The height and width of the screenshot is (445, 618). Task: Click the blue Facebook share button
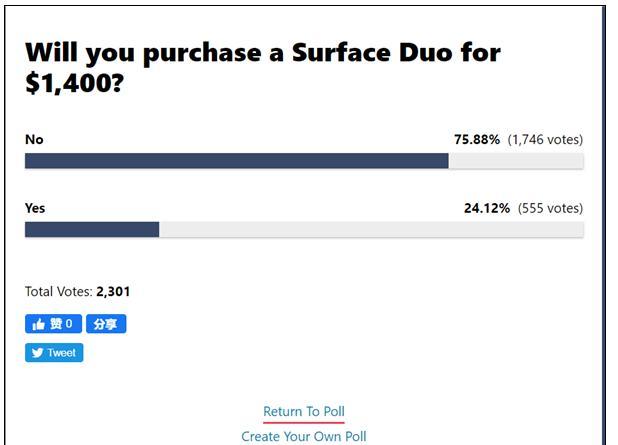106,324
